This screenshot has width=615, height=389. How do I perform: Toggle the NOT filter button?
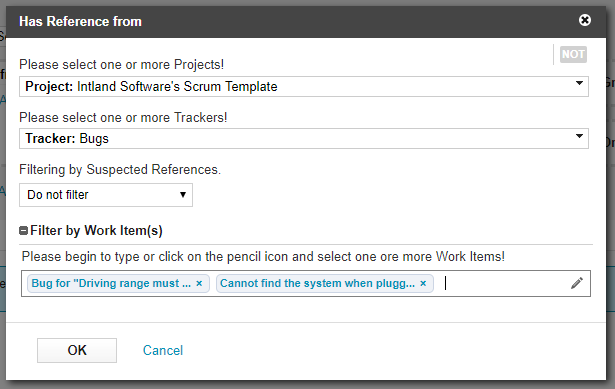tap(573, 54)
